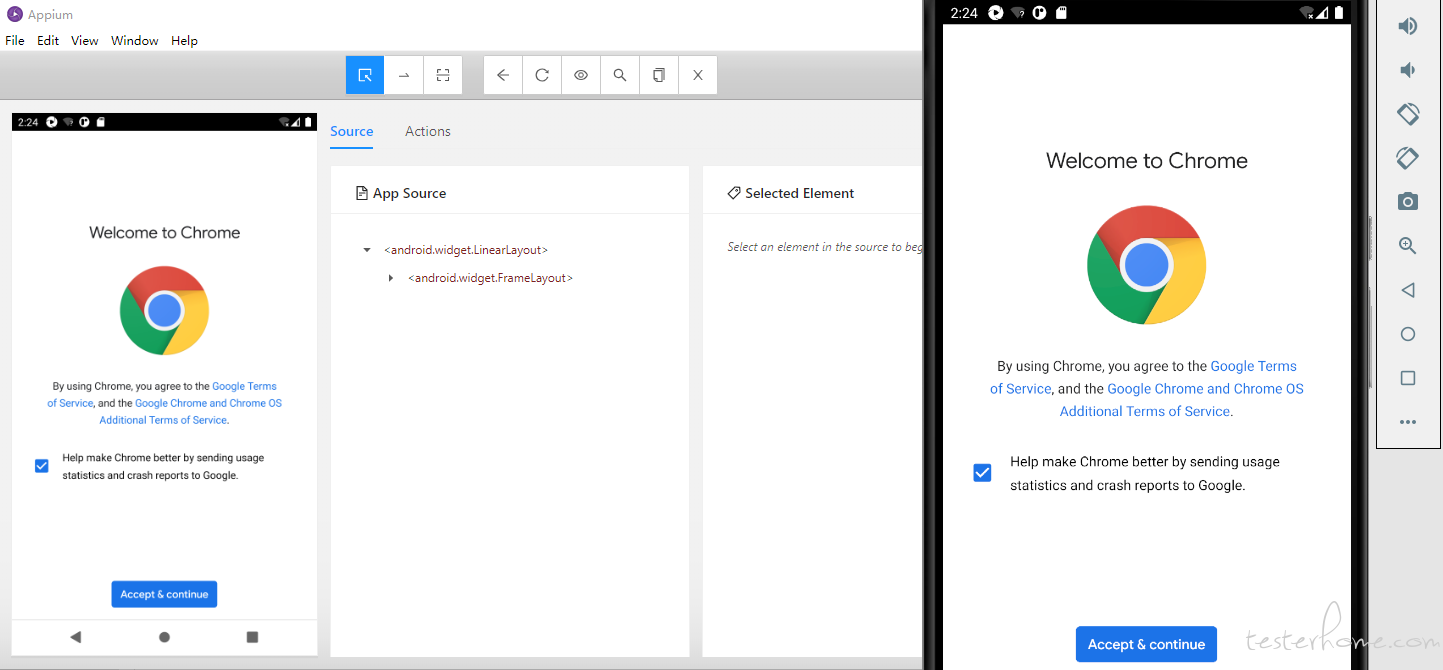Click Chrome logo in Appium screenshot
1443x670 pixels.
pyautogui.click(x=164, y=310)
